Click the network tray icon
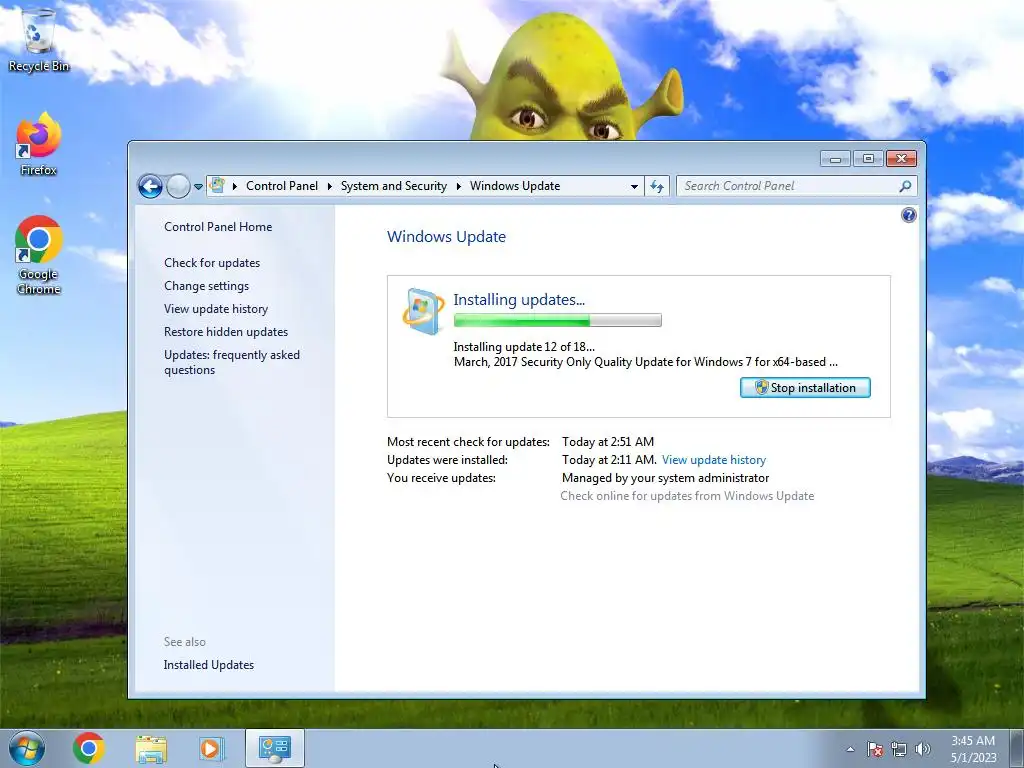 [x=899, y=749]
